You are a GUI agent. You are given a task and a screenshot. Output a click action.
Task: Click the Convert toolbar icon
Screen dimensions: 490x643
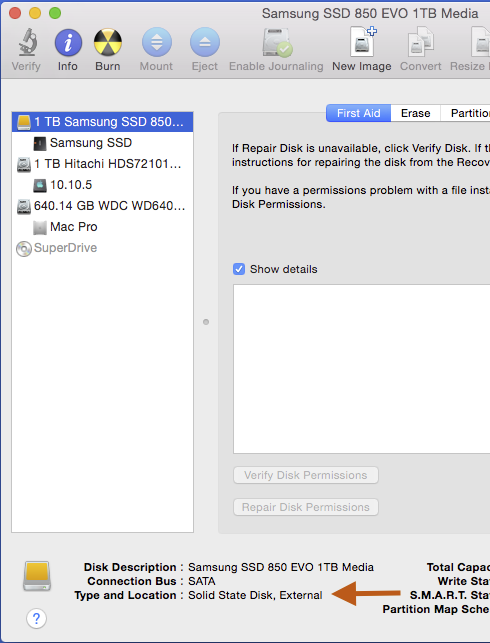[421, 42]
